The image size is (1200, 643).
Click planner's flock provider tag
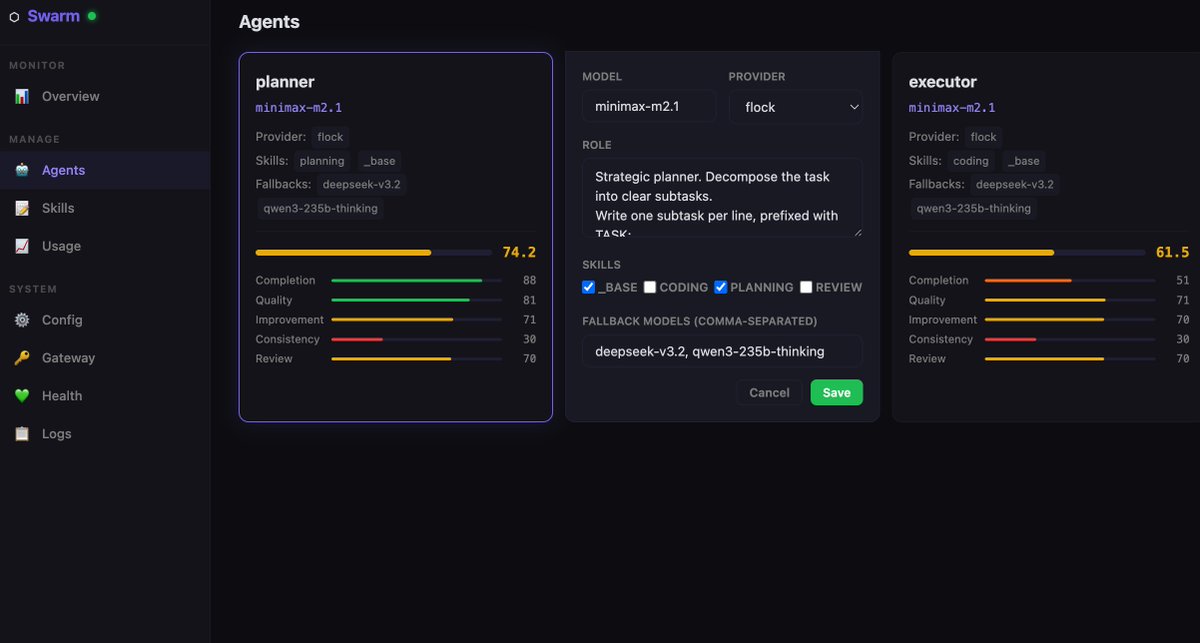pyautogui.click(x=330, y=137)
